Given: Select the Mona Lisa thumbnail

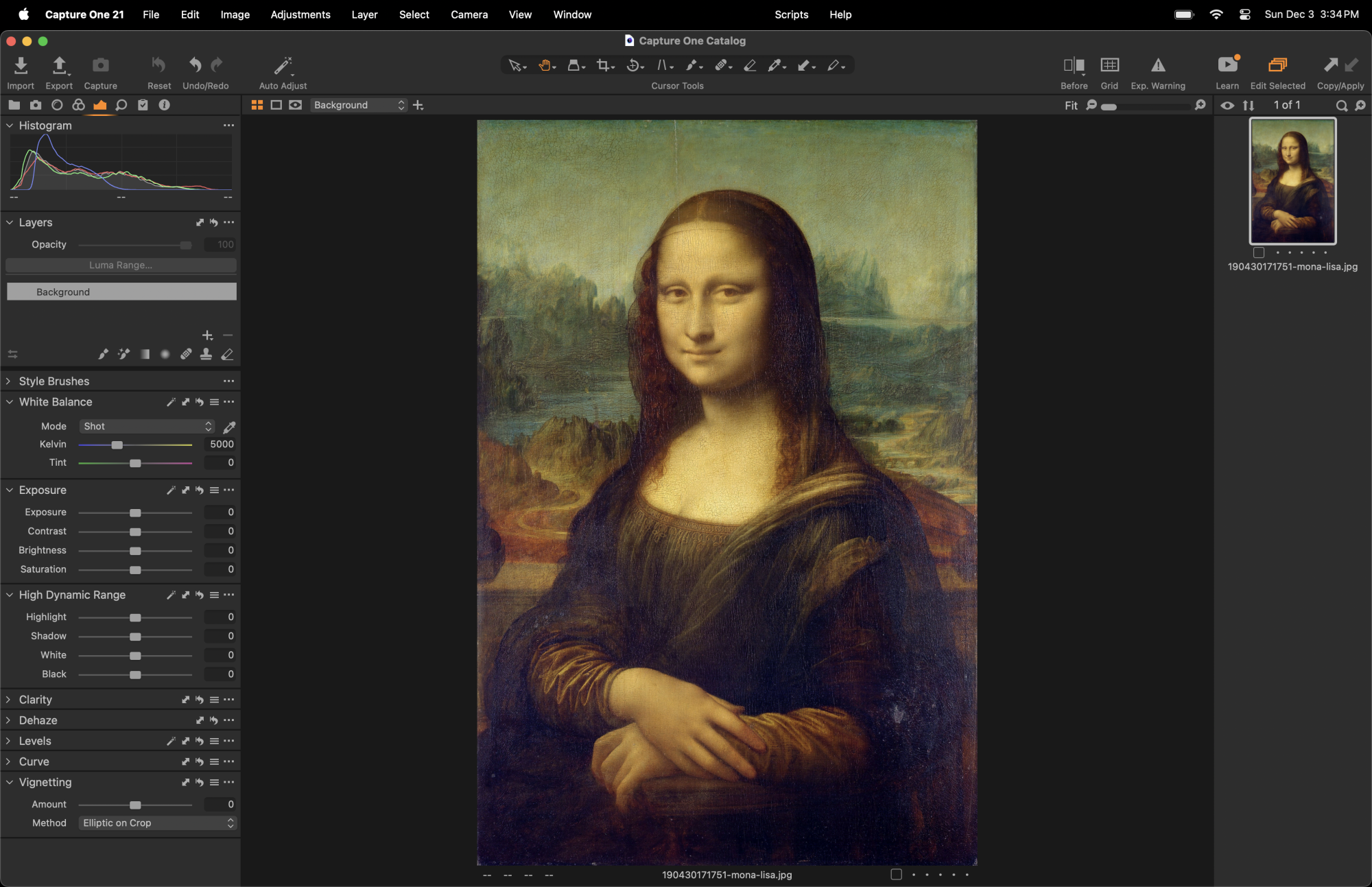Looking at the screenshot, I should tap(1292, 181).
